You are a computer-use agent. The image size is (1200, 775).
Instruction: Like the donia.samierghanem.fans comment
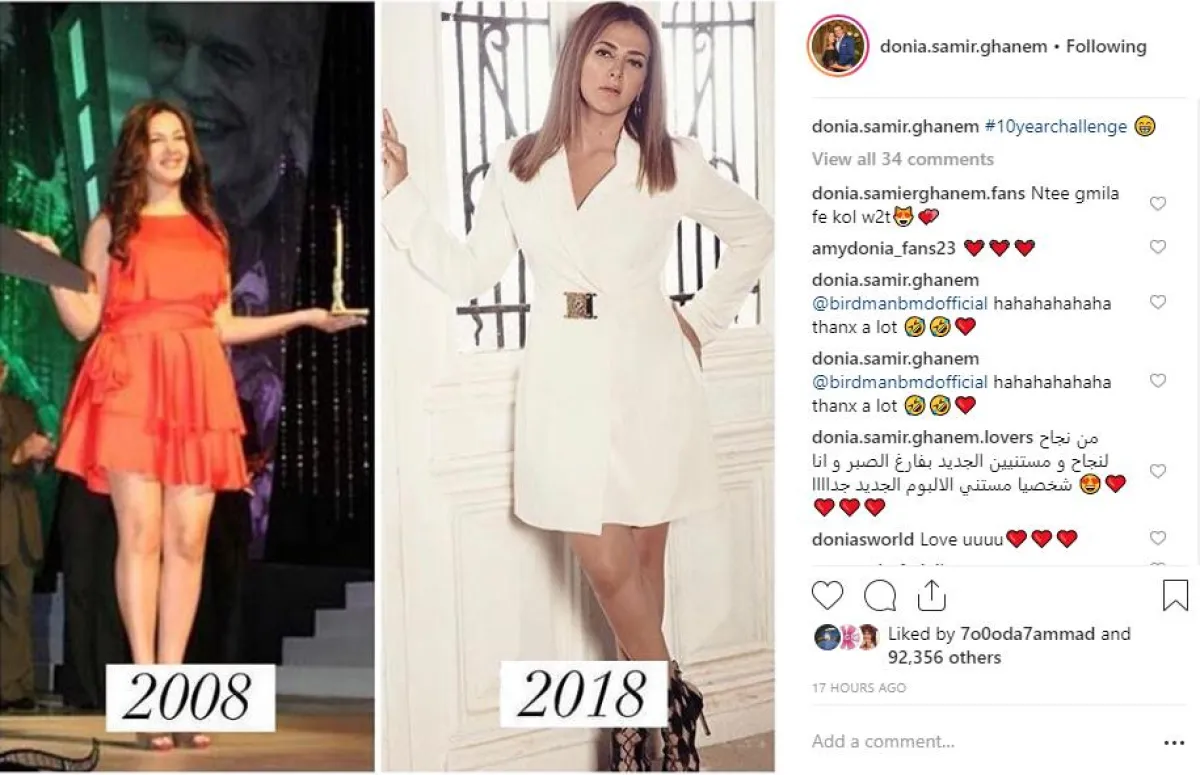coord(1158,204)
